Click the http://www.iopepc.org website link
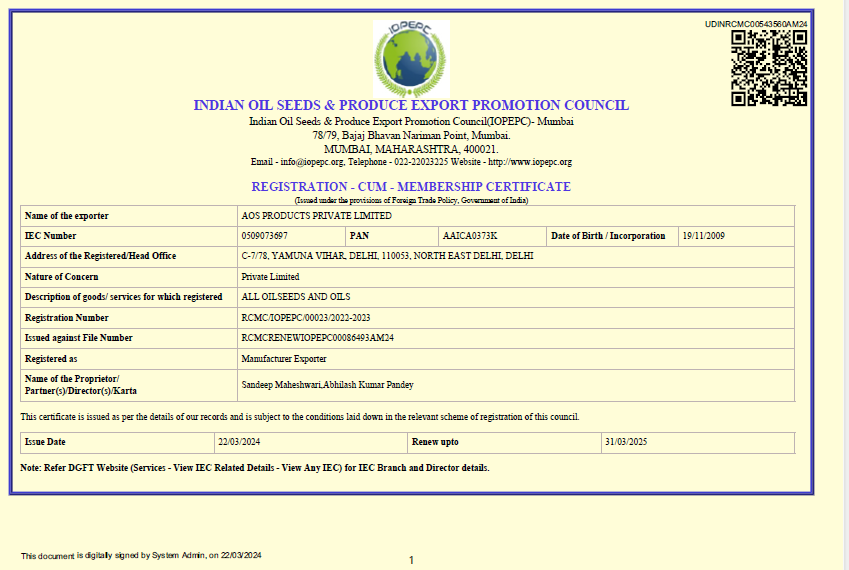 530,162
